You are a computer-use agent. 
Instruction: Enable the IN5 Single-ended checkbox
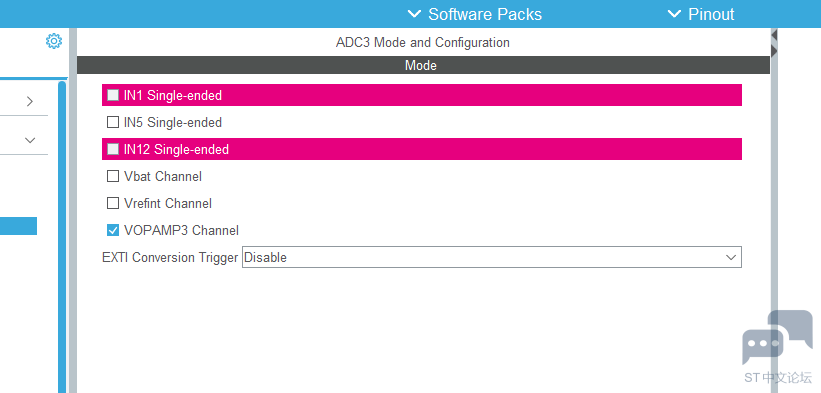[113, 122]
